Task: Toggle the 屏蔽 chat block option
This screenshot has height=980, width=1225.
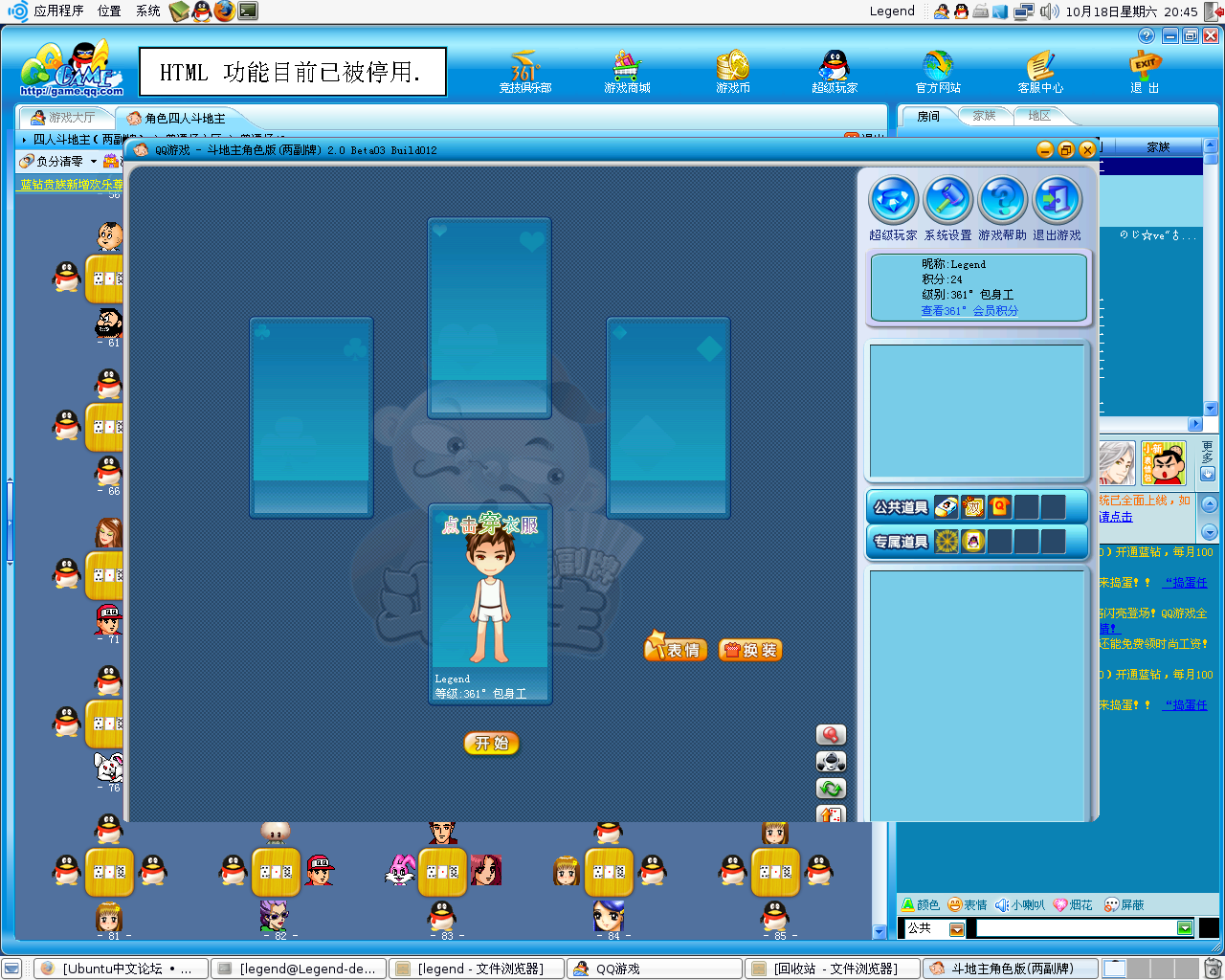Action: (x=1125, y=904)
